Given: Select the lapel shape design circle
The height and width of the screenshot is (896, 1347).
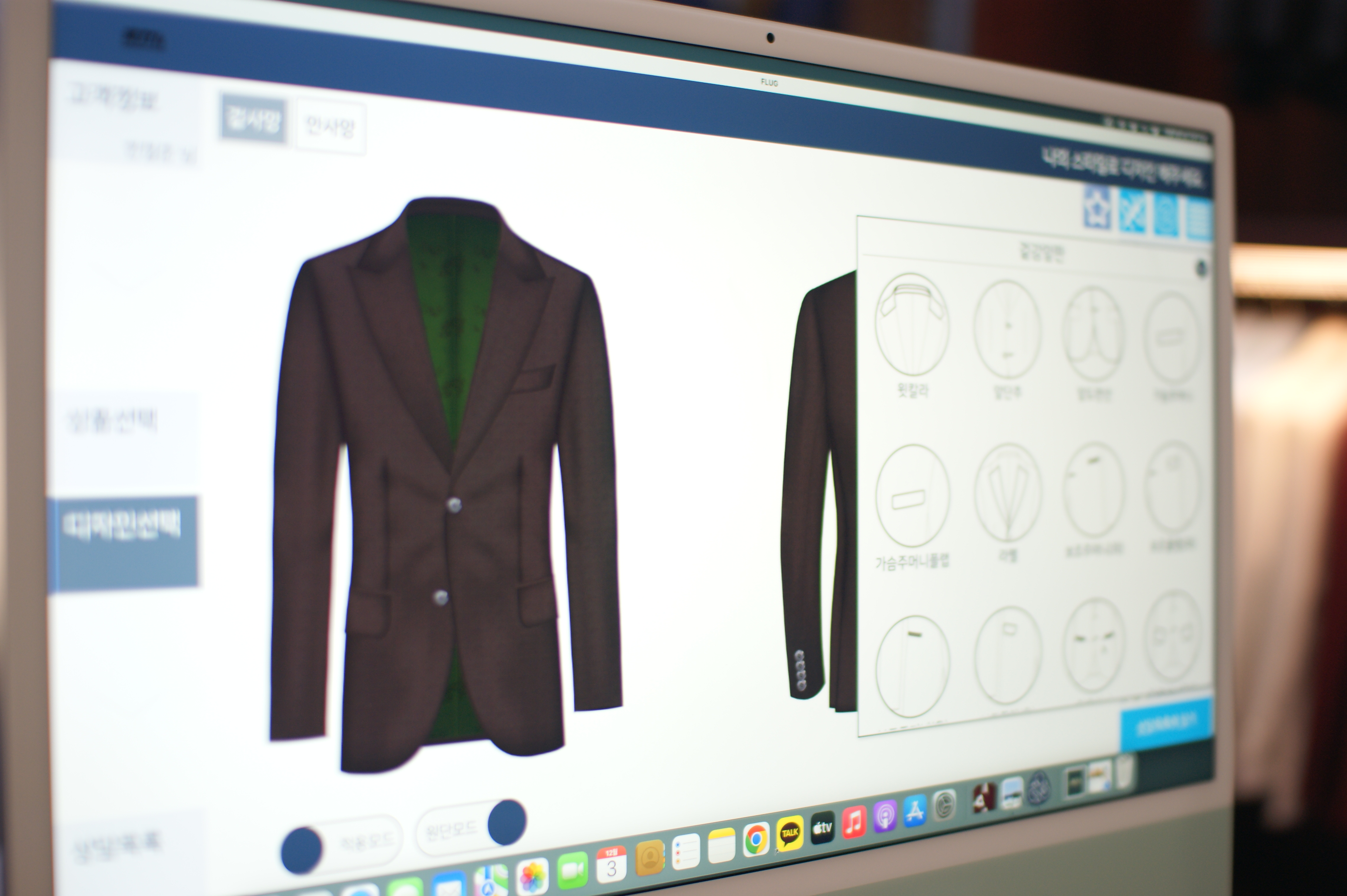Looking at the screenshot, I should (x=1007, y=493).
